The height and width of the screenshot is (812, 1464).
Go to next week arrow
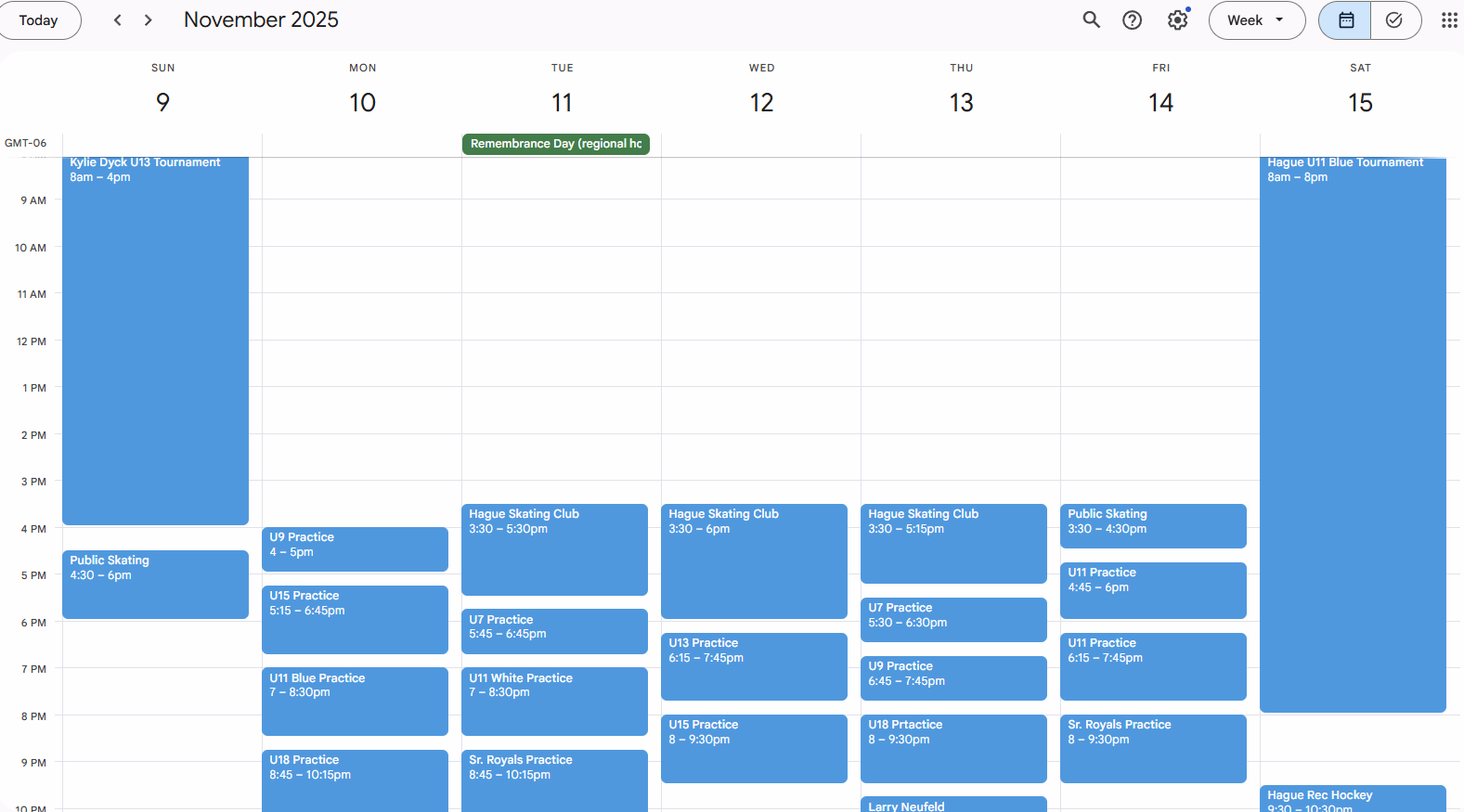tap(149, 20)
